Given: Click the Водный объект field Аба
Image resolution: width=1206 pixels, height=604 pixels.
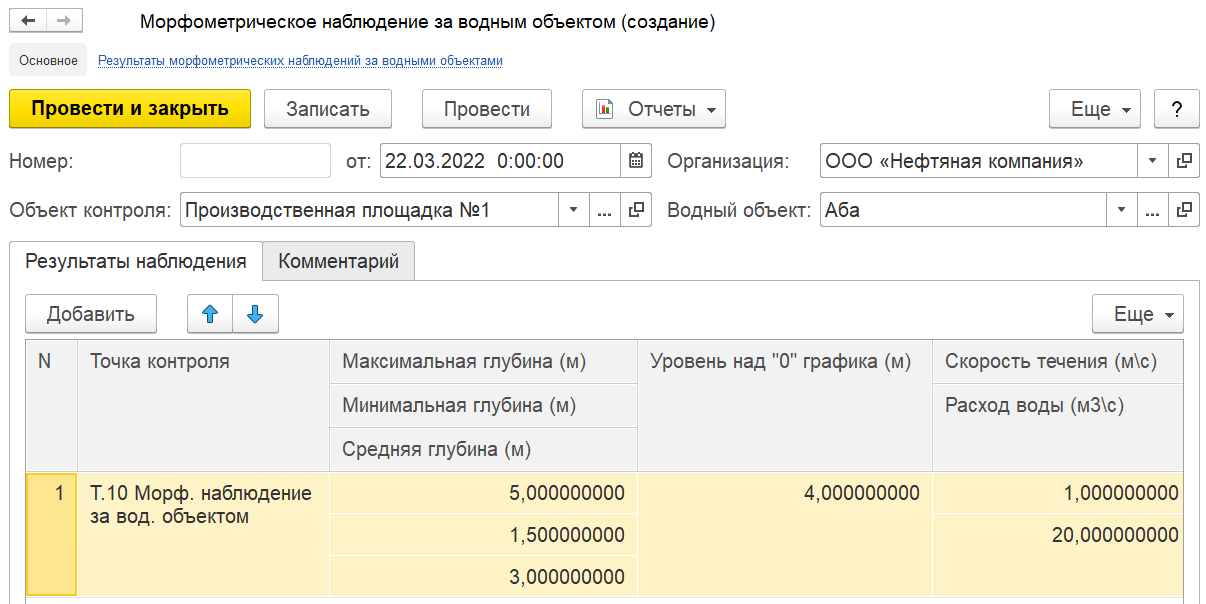Looking at the screenshot, I should 963,211.
